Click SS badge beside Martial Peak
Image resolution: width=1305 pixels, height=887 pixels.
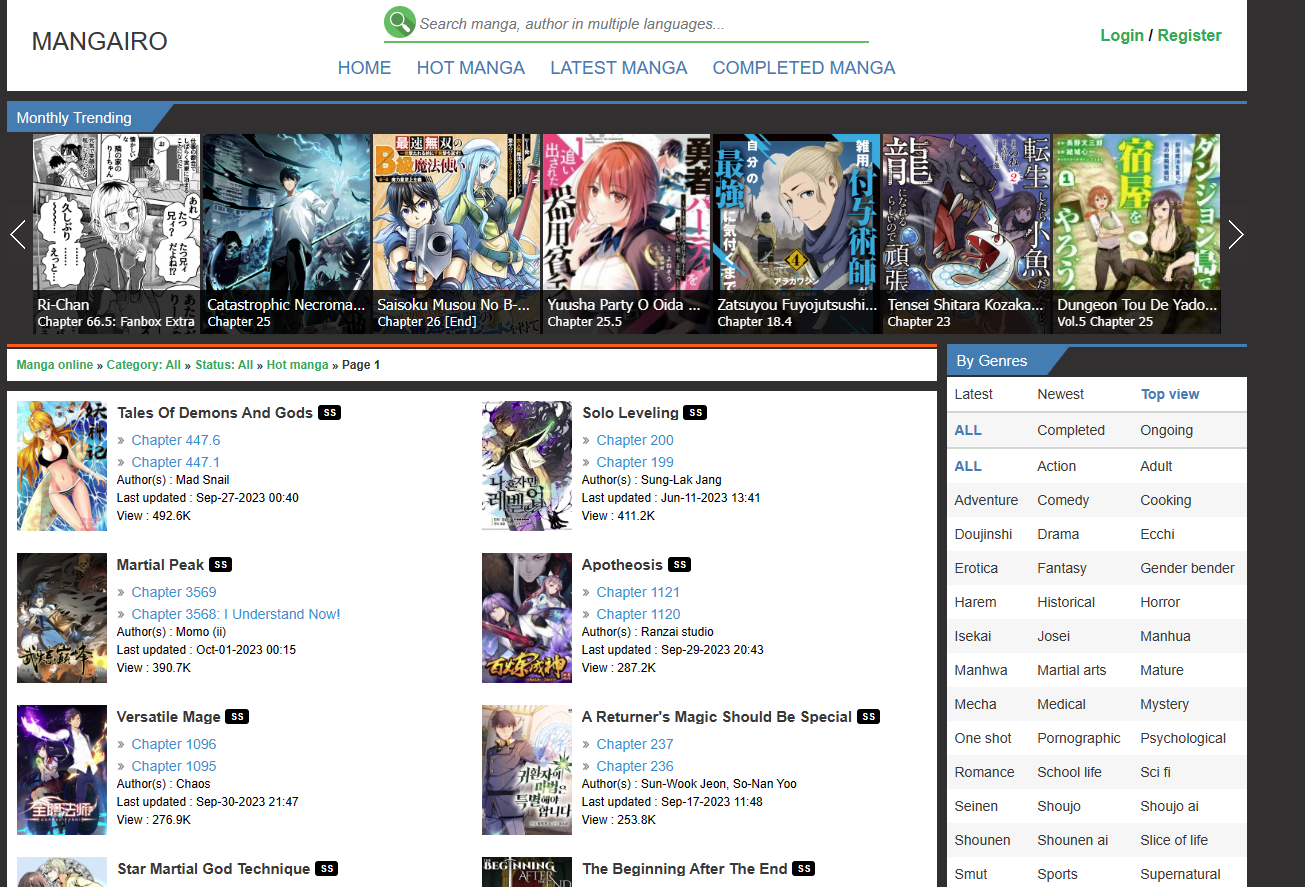click(222, 565)
